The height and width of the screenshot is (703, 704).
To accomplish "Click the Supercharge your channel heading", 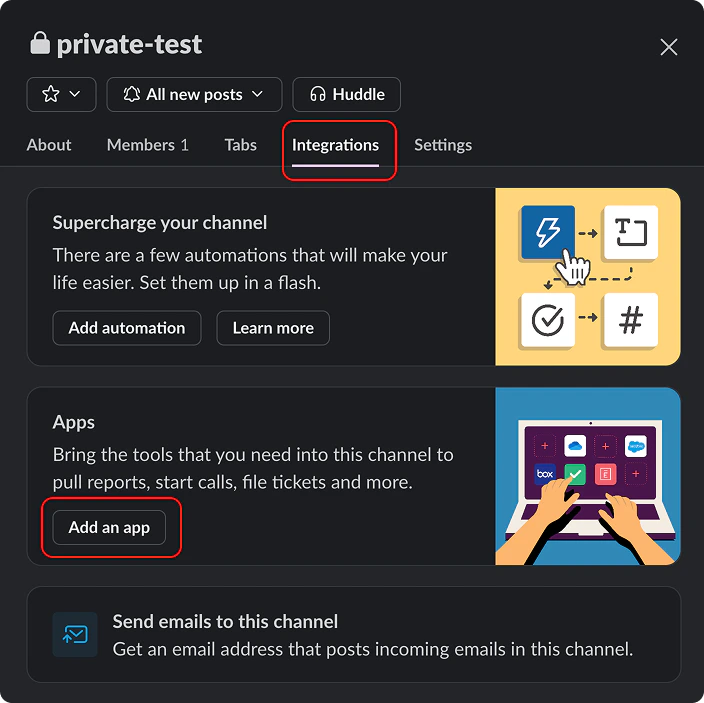I will point(160,223).
